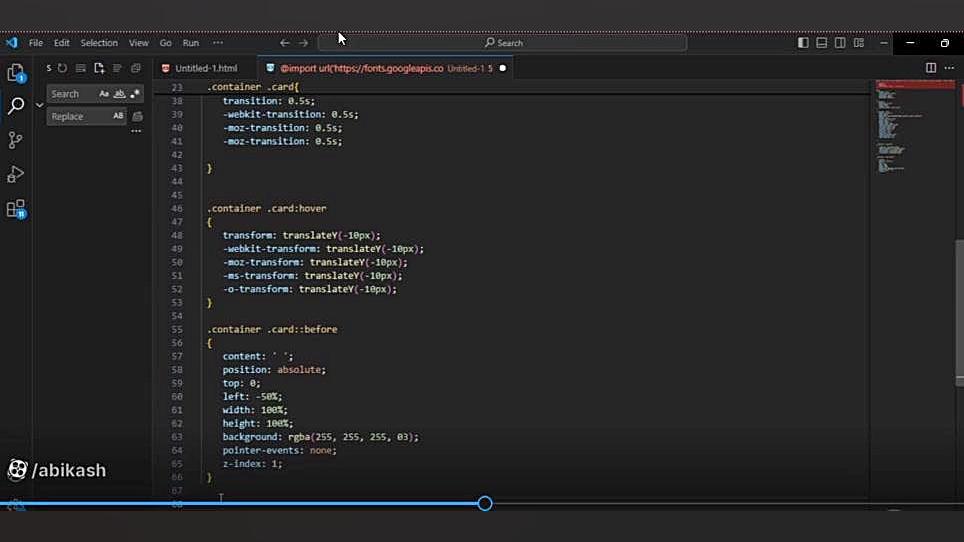Open the View menu
Screen dimensions: 964x542
click(x=138, y=43)
